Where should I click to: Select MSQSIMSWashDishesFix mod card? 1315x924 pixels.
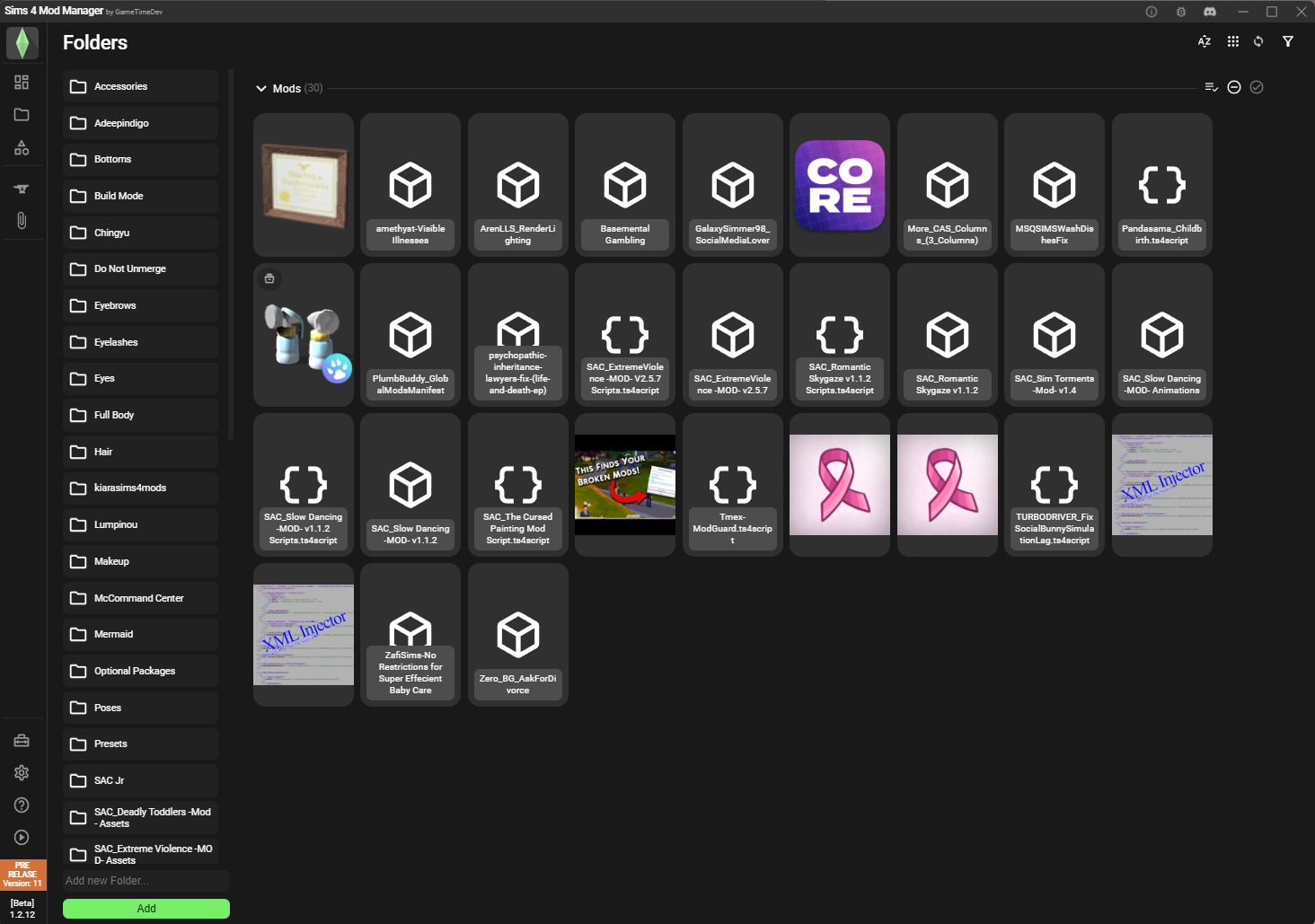pos(1055,185)
